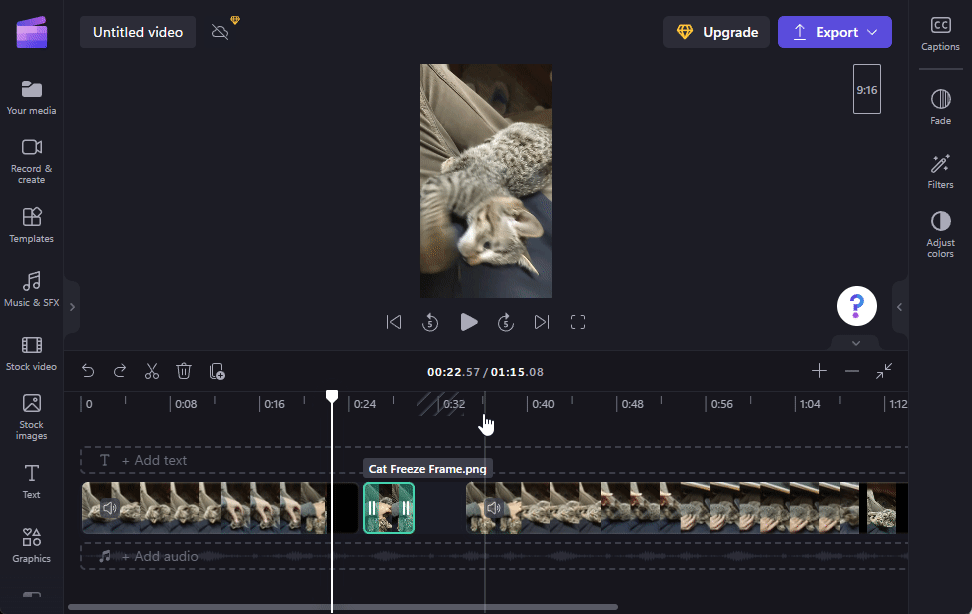Toggle fullscreen video preview
Screen dimensions: 972x614
point(578,322)
